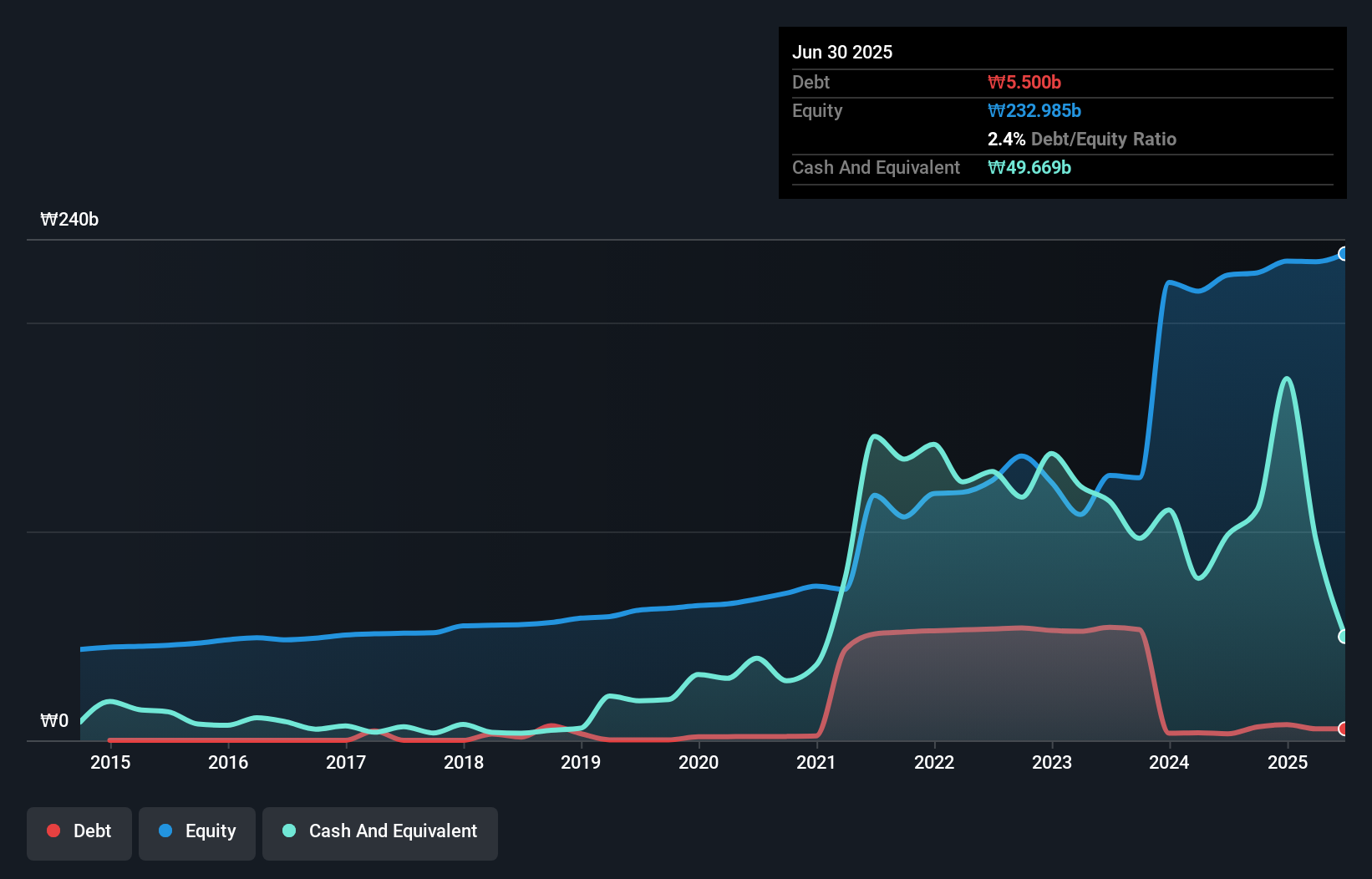Click the 2025 x-axis label

click(x=1288, y=762)
